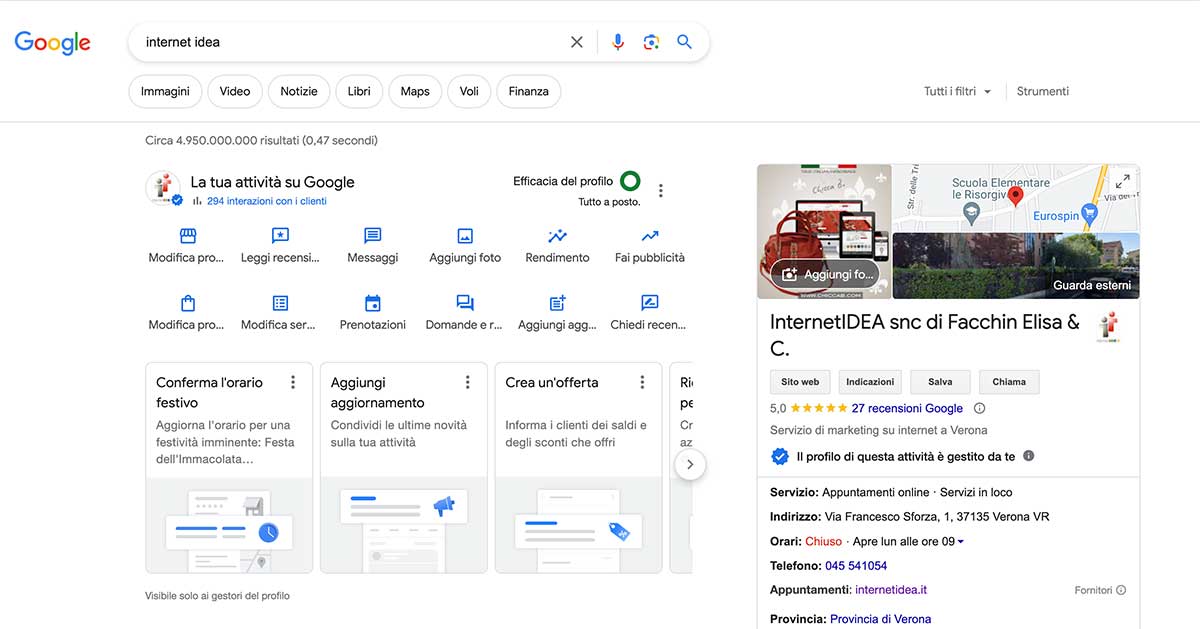Image resolution: width=1200 pixels, height=629 pixels.
Task: Open Provincia di Verona link
Action: click(880, 619)
